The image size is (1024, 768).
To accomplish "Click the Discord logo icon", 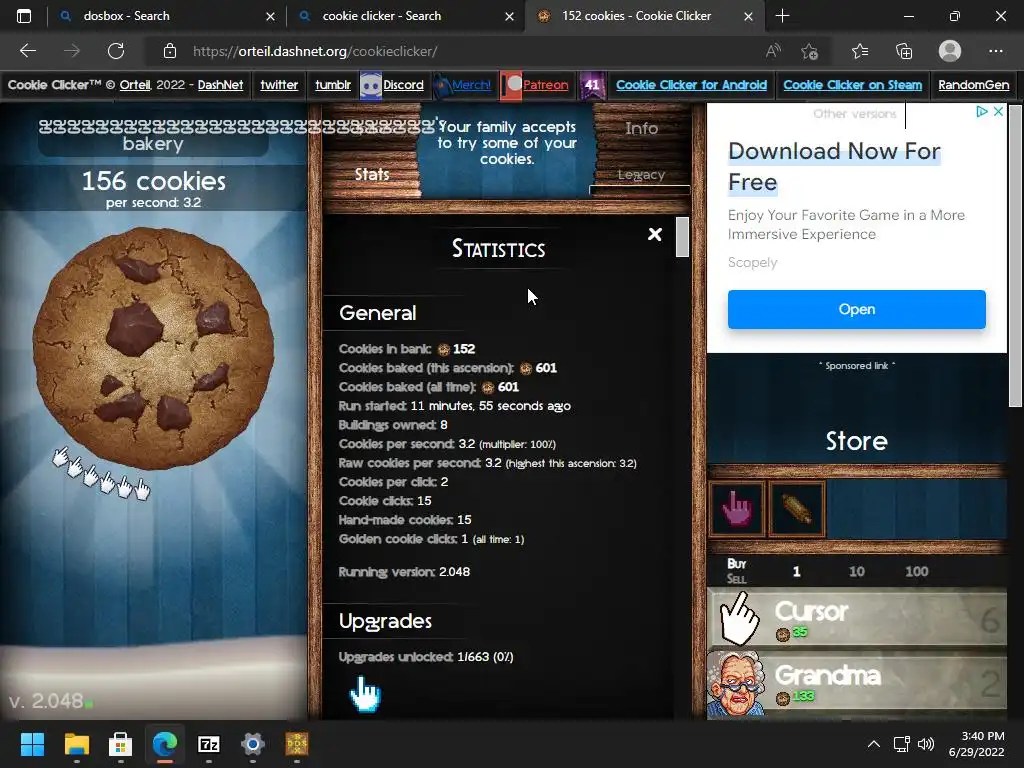I will point(370,86).
